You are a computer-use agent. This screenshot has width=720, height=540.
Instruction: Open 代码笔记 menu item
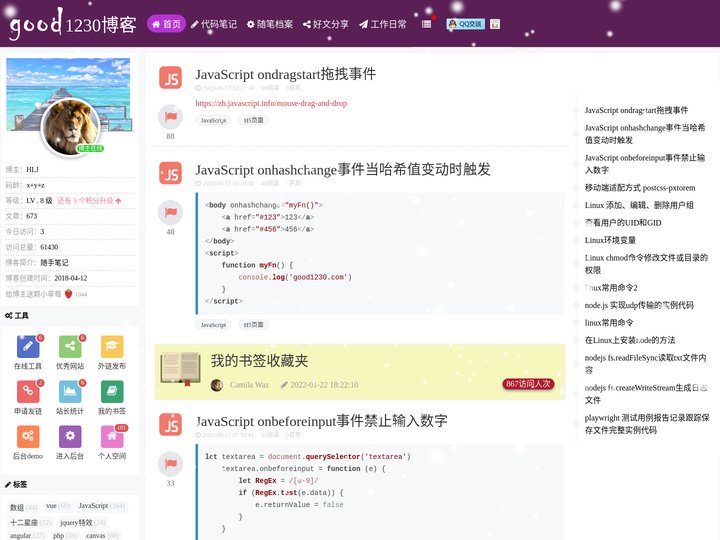click(214, 24)
